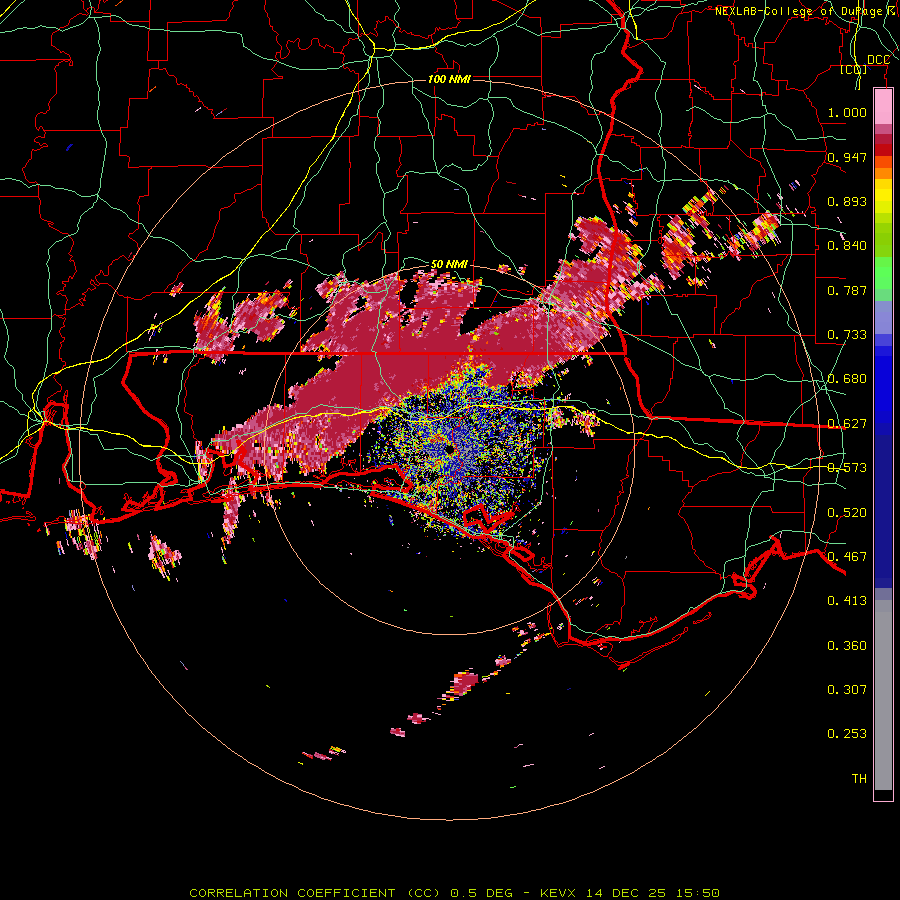The image size is (900, 900).
Task: Select the 0.253 legend value
Action: pyautogui.click(x=847, y=734)
